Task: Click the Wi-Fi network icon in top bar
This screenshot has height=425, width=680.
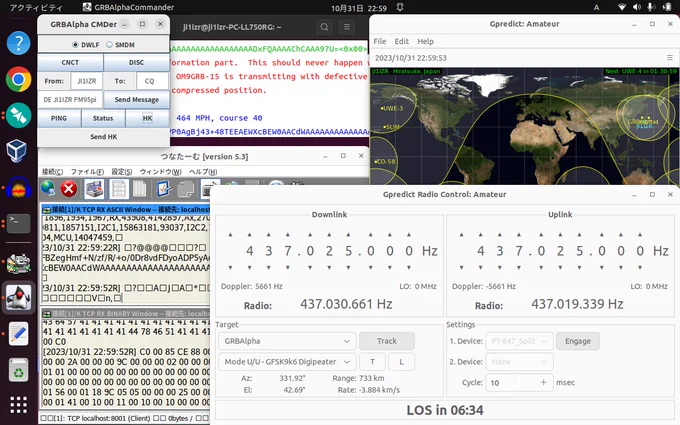Action: pos(622,7)
